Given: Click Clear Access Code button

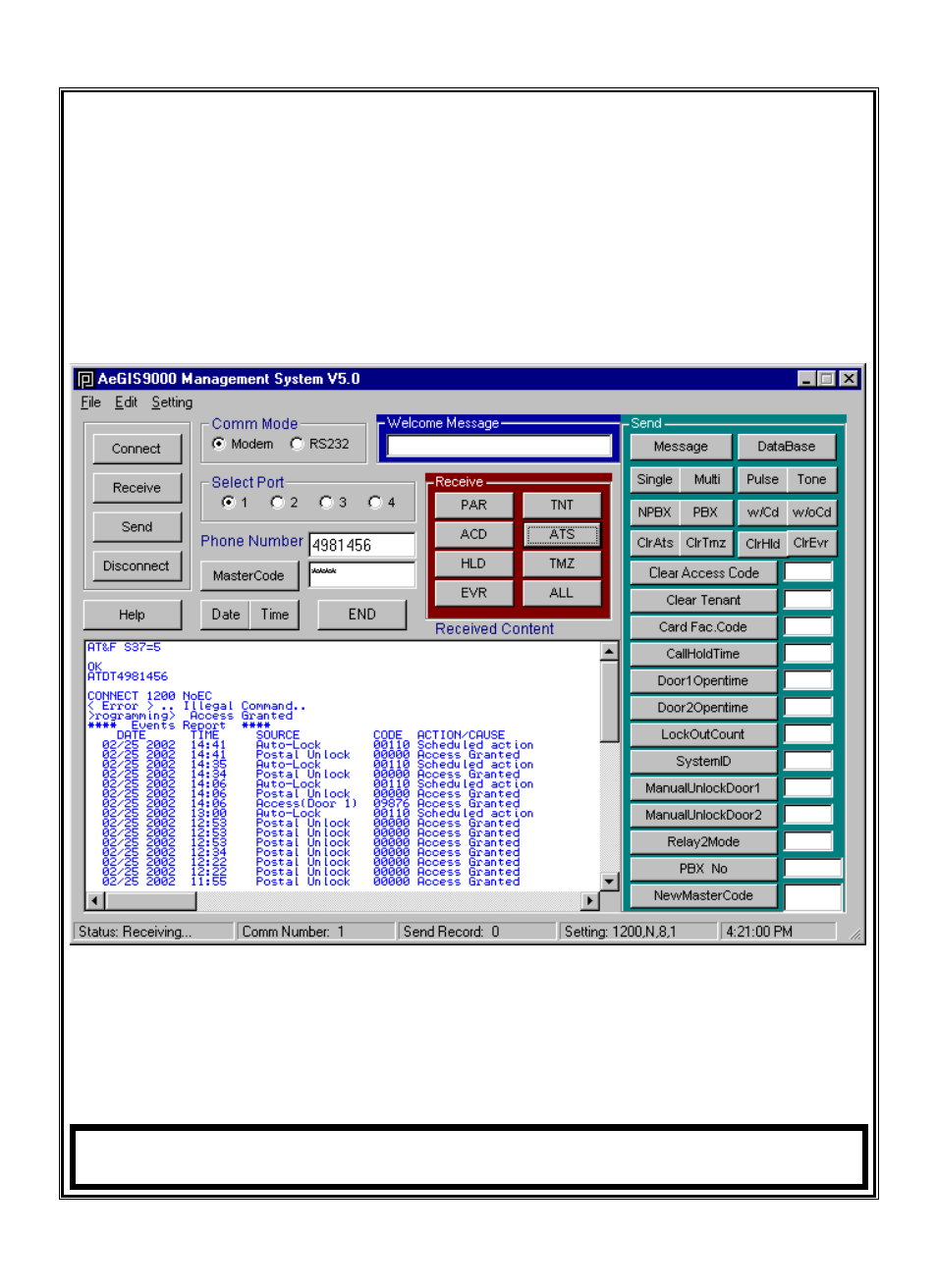Looking at the screenshot, I should 703,573.
